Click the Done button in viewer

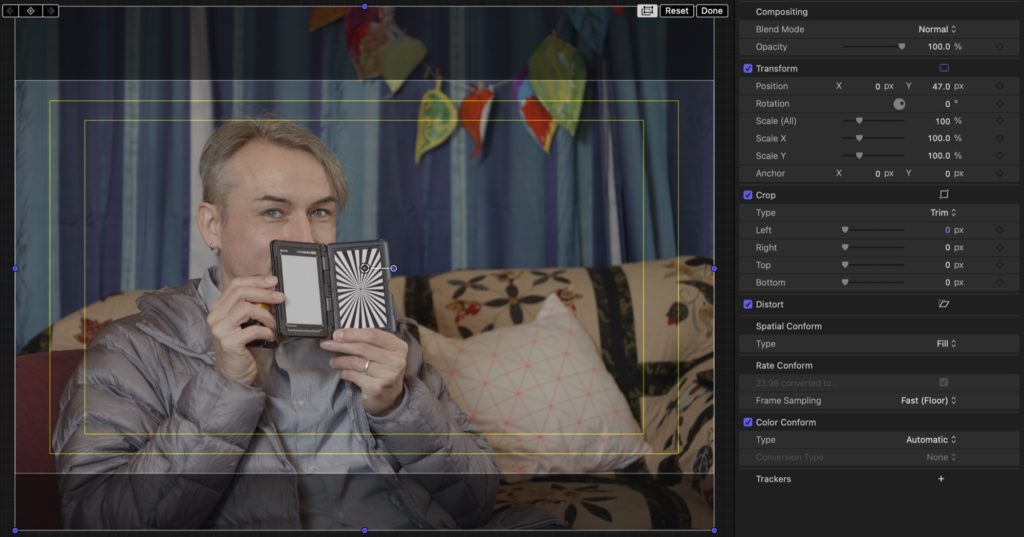(x=712, y=10)
